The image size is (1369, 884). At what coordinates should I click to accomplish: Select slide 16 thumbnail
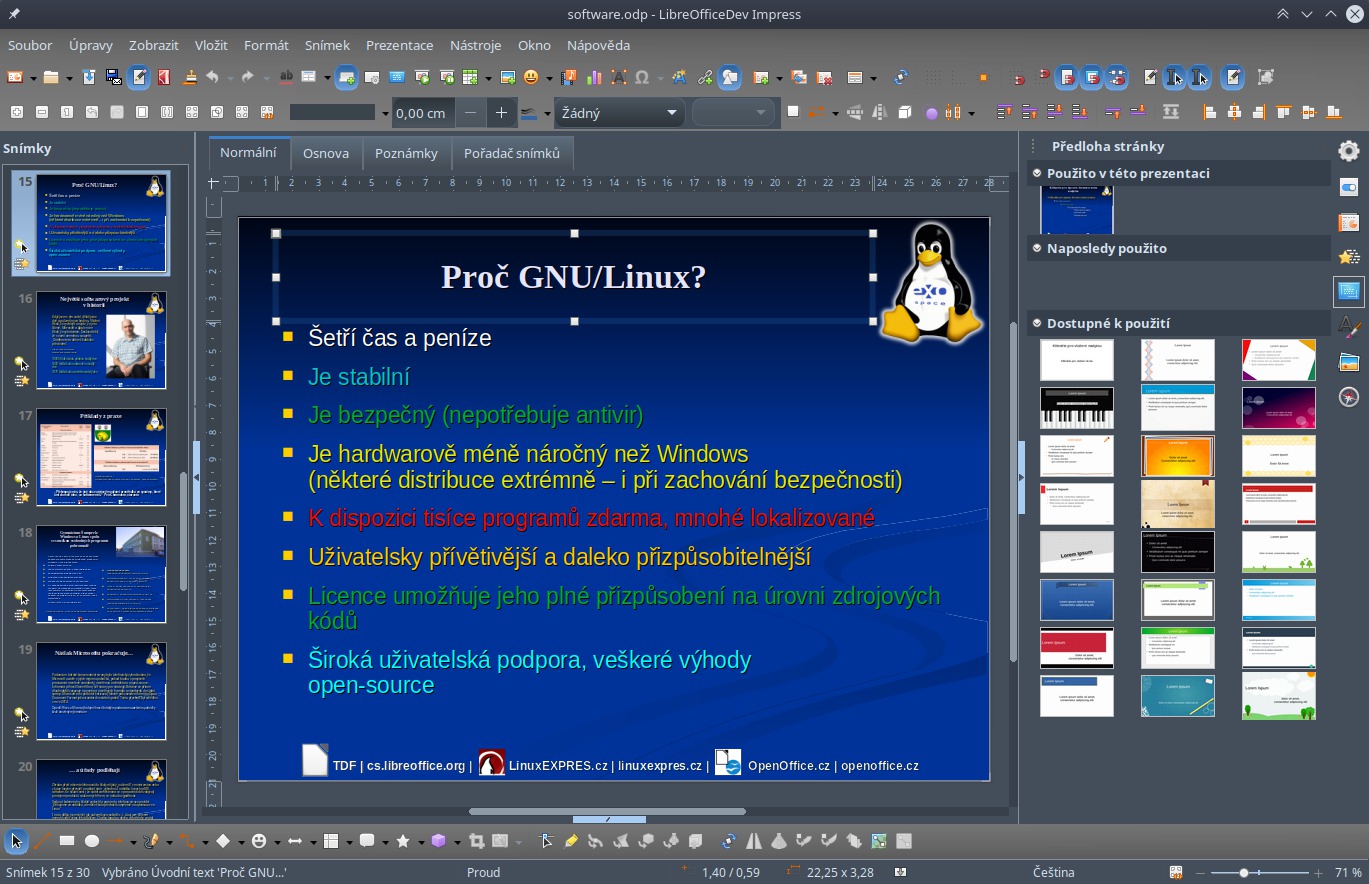pos(101,340)
